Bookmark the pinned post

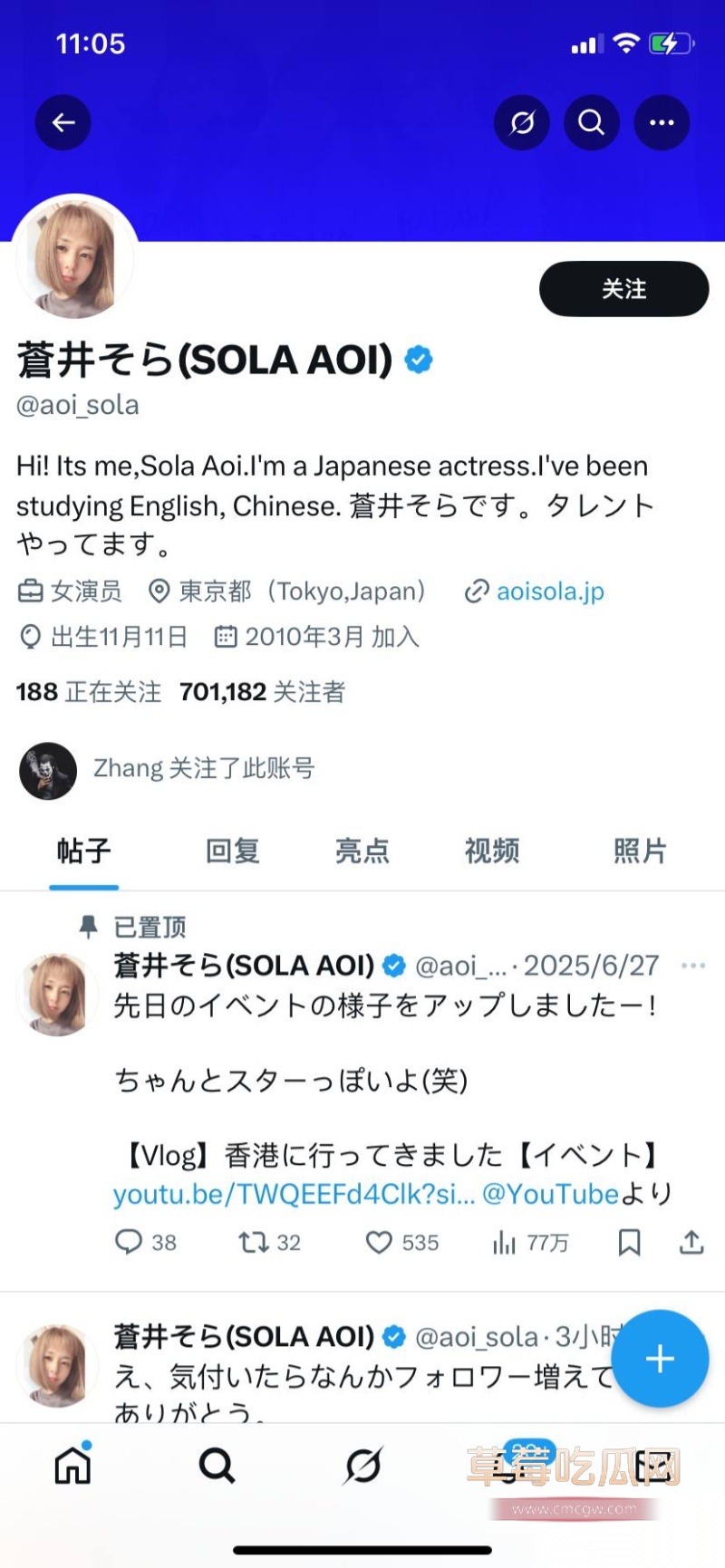[x=629, y=1242]
